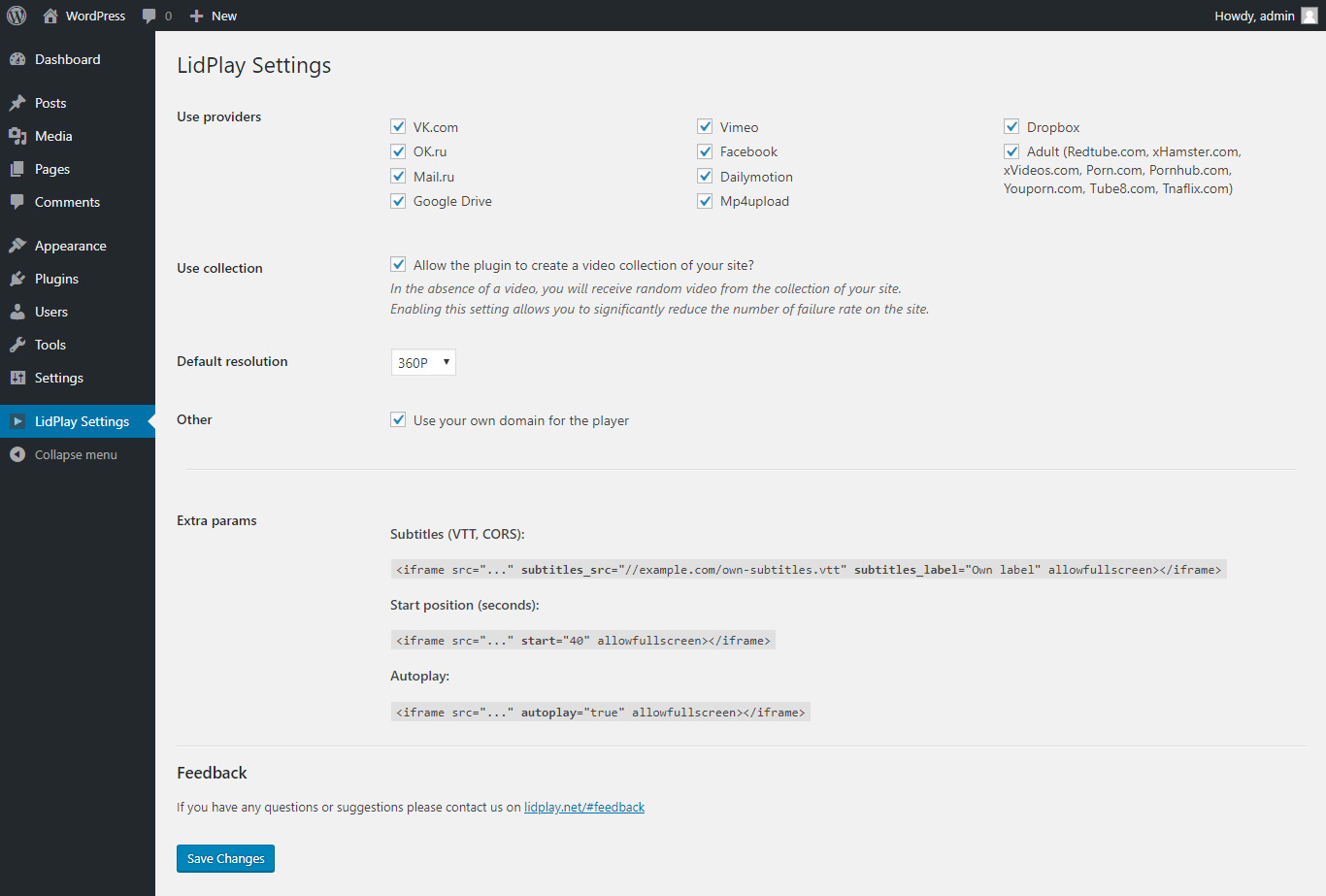Click the Collapse menu arrow icon
Screen dimensions: 1326x896
[17, 454]
